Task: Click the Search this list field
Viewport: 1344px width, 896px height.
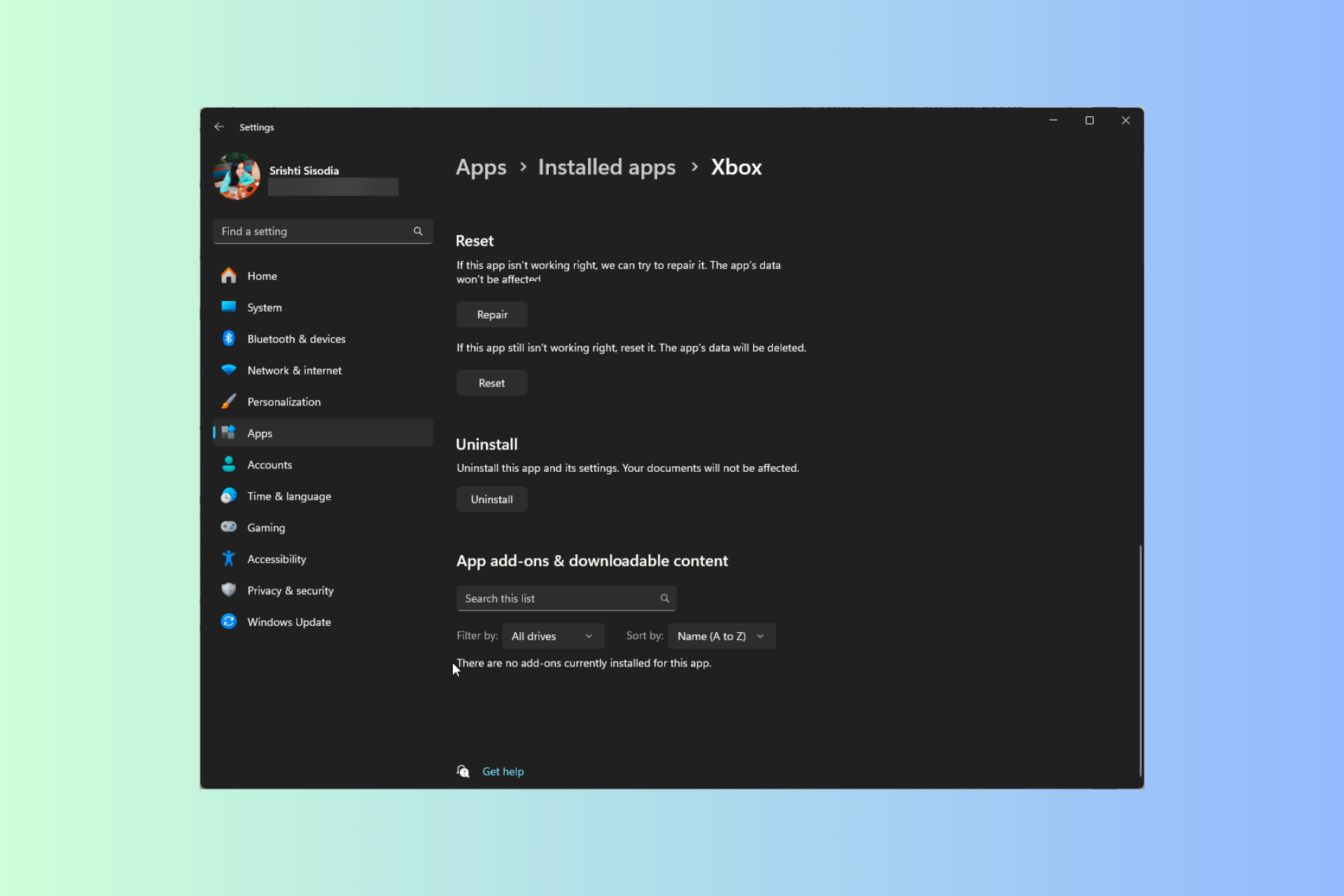Action: tap(566, 598)
